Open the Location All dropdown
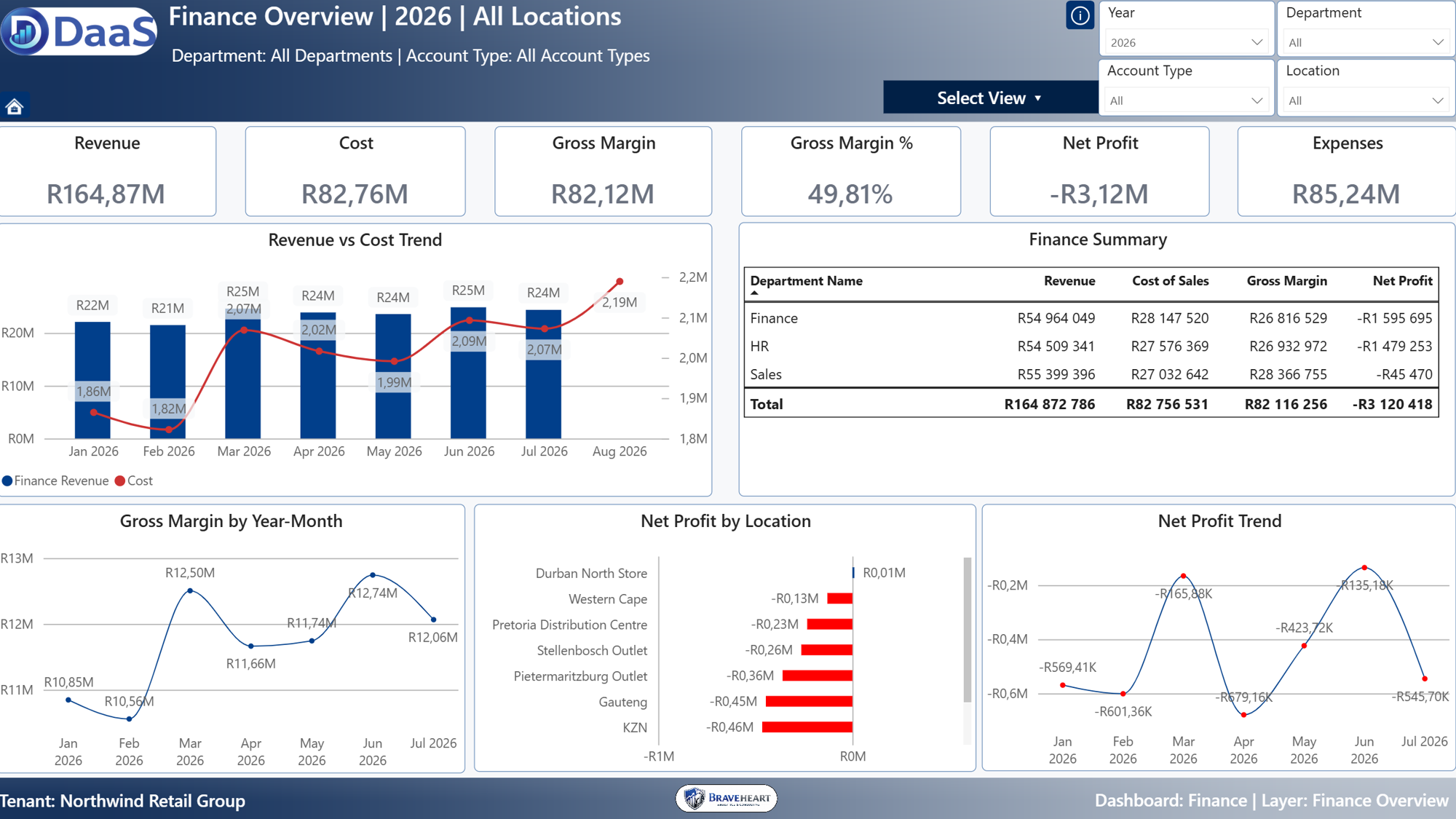This screenshot has height=819, width=1456. click(x=1366, y=100)
